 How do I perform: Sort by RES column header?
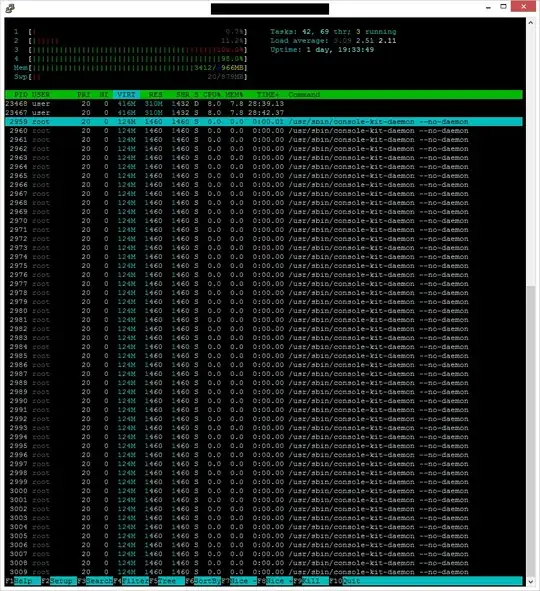pos(155,95)
